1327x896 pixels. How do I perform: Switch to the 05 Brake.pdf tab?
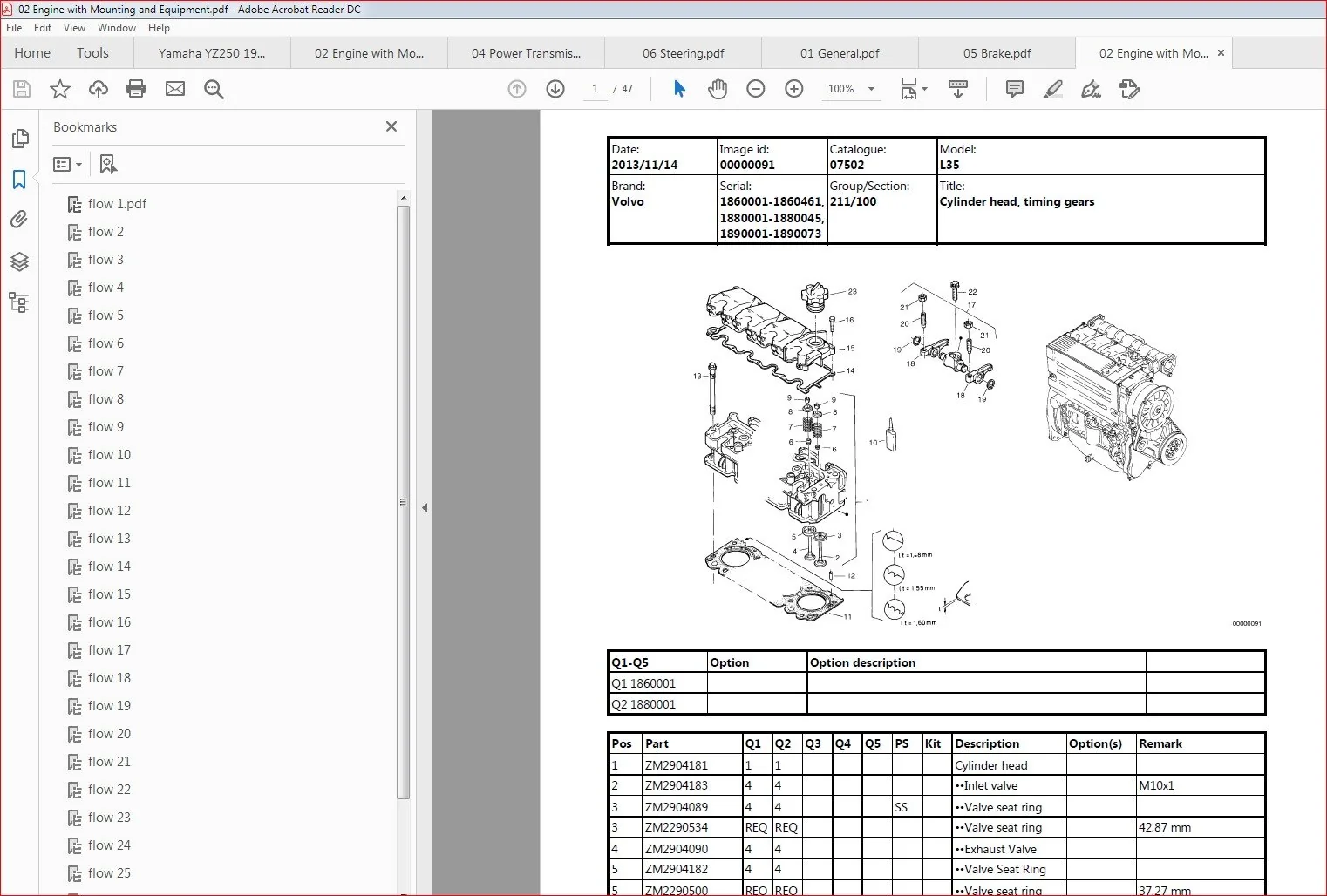click(997, 53)
